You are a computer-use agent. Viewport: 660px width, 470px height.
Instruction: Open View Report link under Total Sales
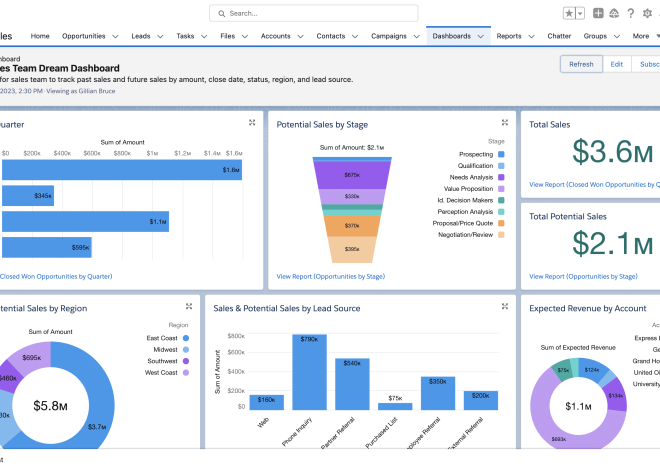(x=594, y=185)
